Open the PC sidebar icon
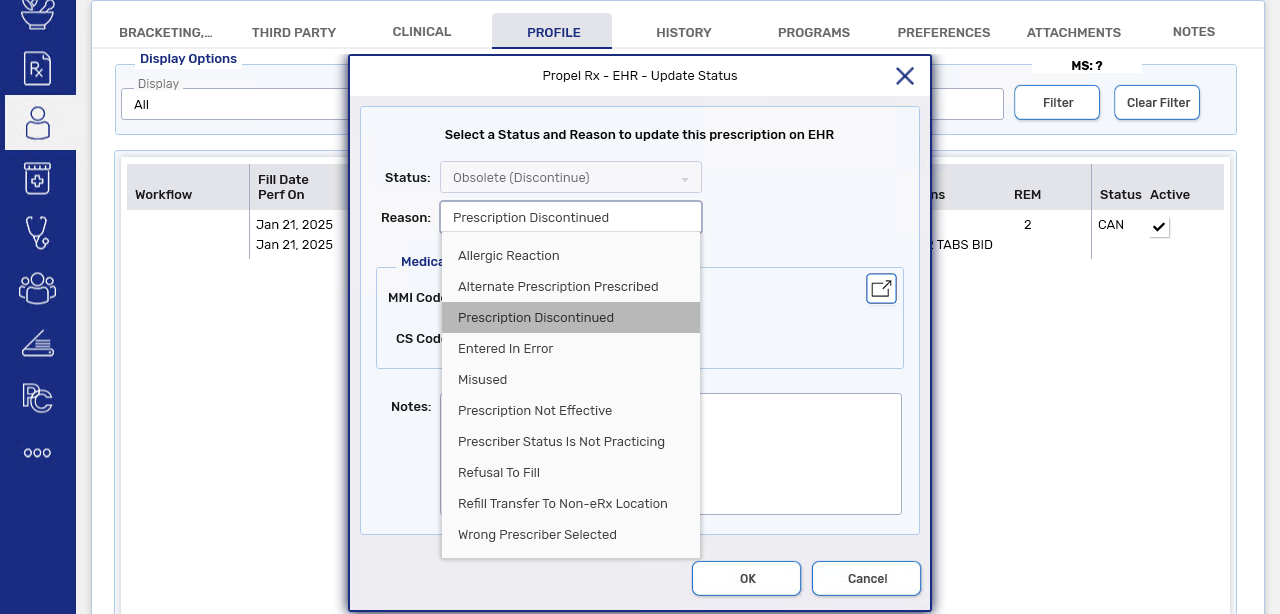Viewport: 1280px width, 614px height. point(37,397)
